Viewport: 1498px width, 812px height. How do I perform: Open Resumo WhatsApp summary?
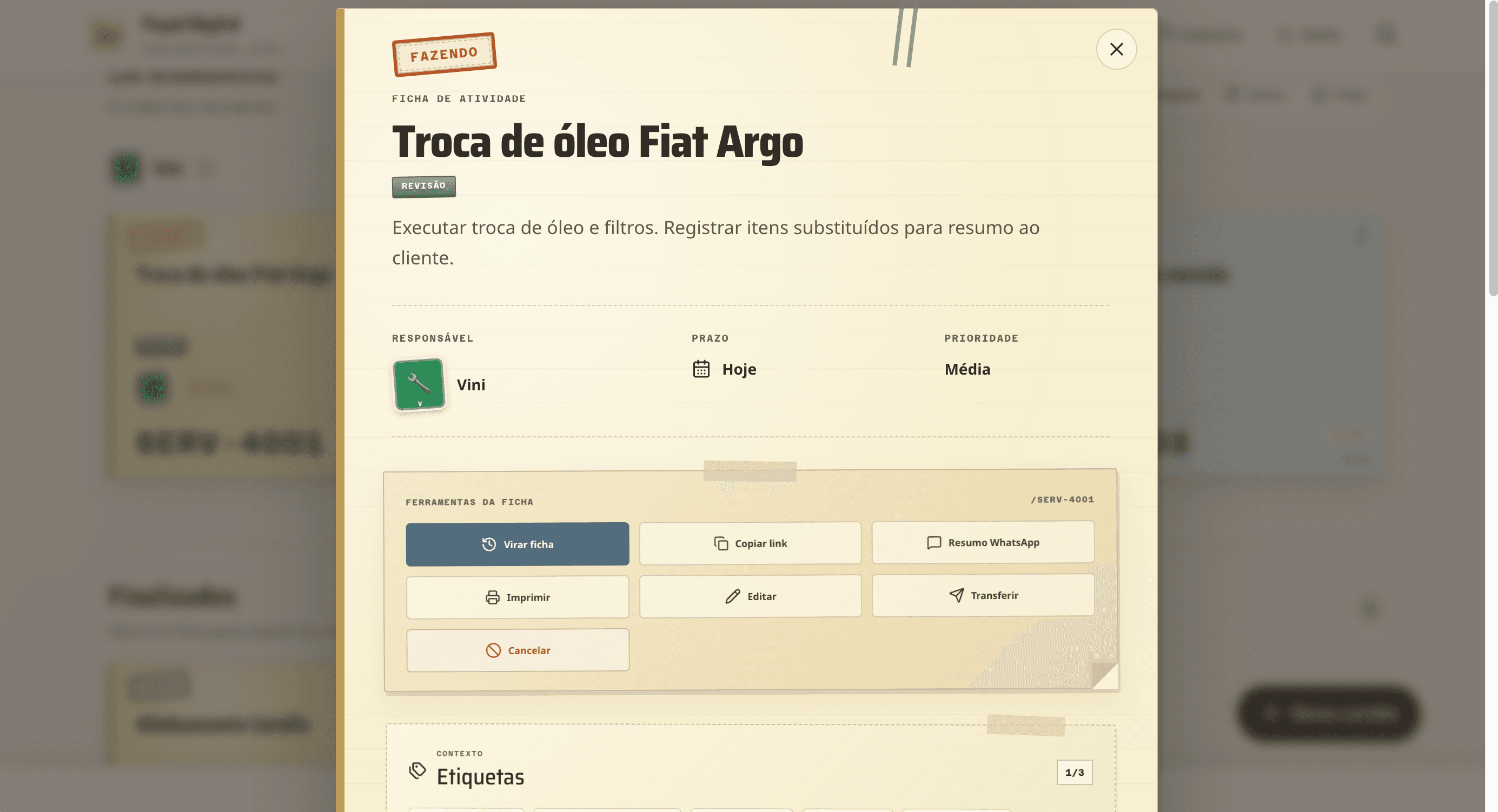(x=983, y=542)
